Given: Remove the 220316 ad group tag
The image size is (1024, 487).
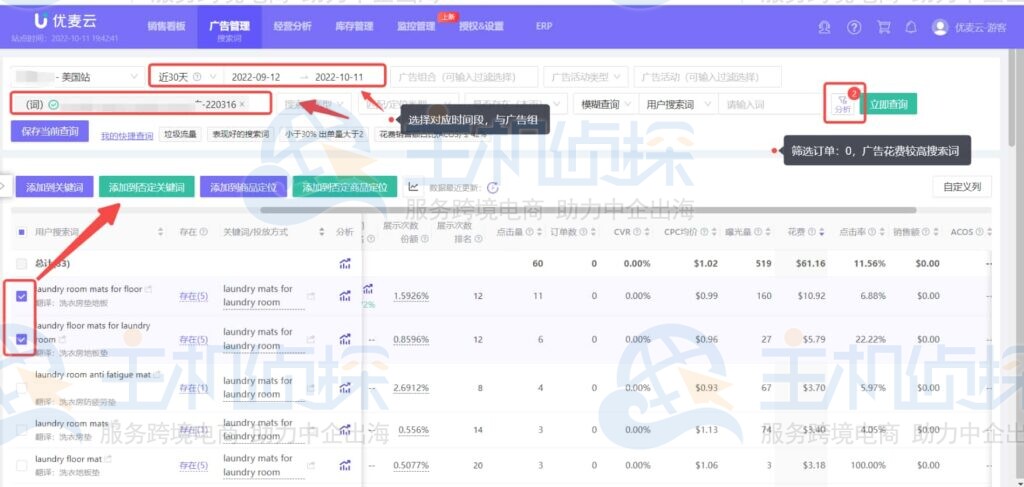Looking at the screenshot, I should pyautogui.click(x=242, y=104).
